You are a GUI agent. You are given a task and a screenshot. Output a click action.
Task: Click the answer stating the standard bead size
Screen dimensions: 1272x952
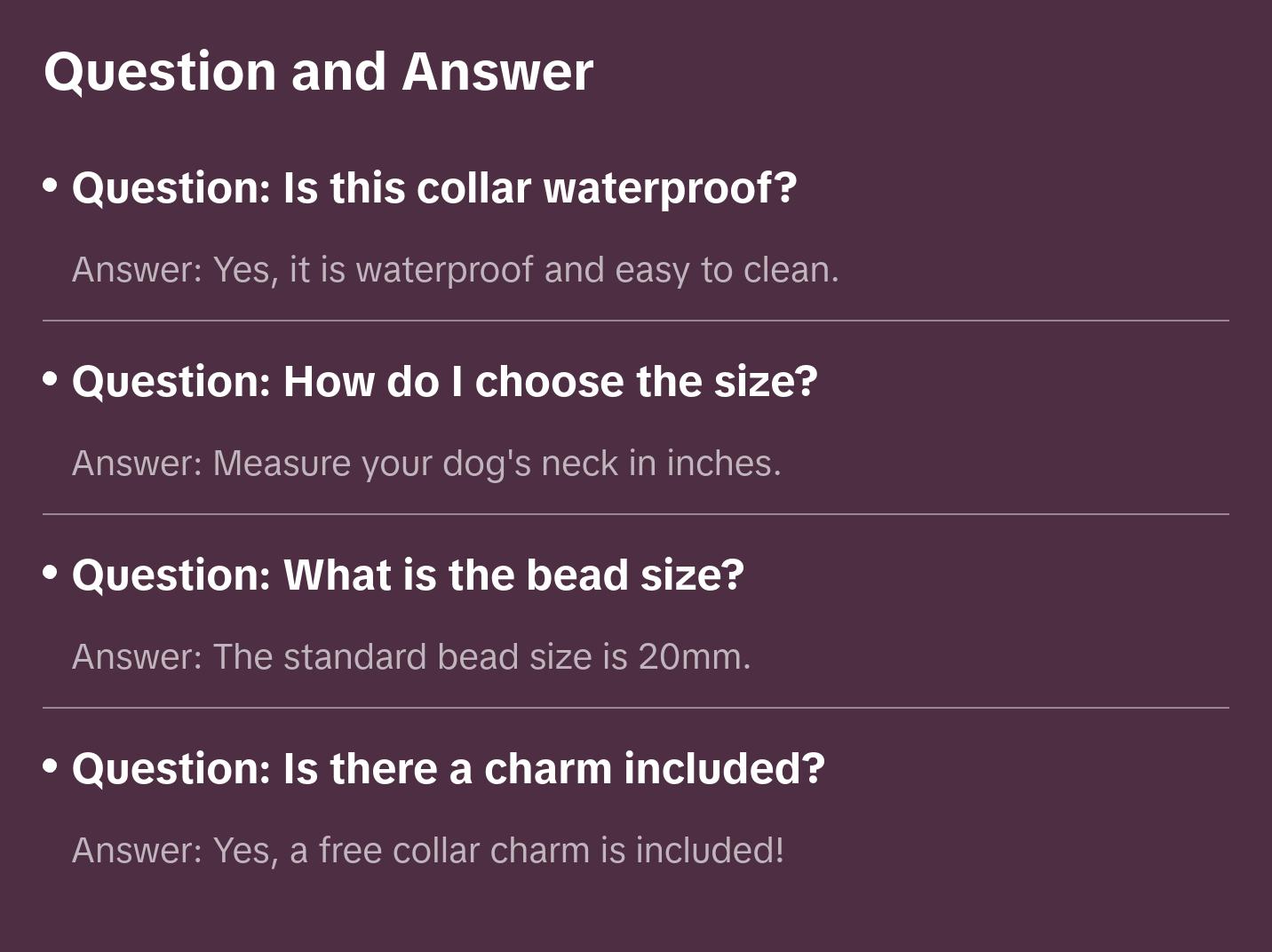(411, 657)
